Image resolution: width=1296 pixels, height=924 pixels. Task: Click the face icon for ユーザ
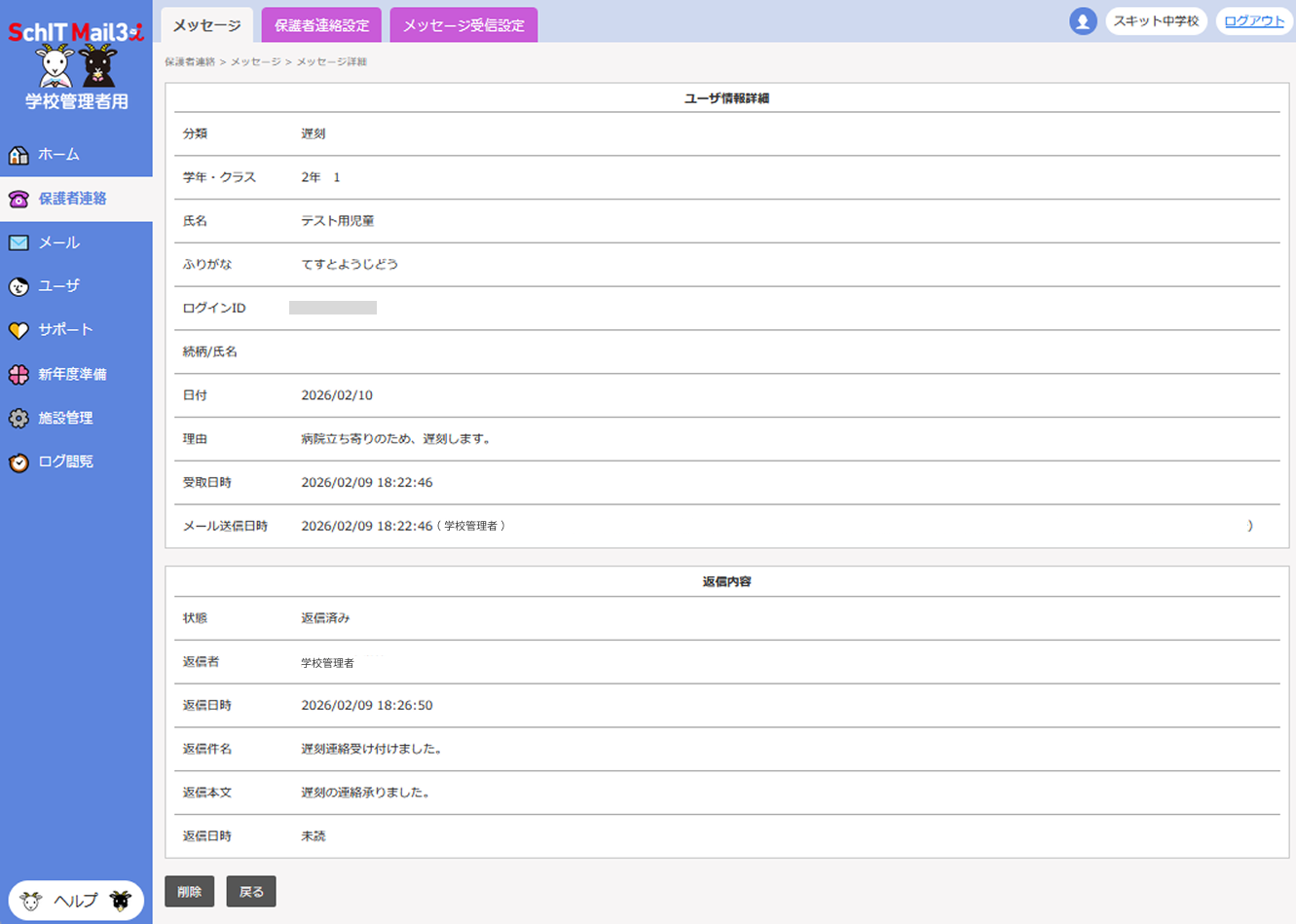pos(19,286)
